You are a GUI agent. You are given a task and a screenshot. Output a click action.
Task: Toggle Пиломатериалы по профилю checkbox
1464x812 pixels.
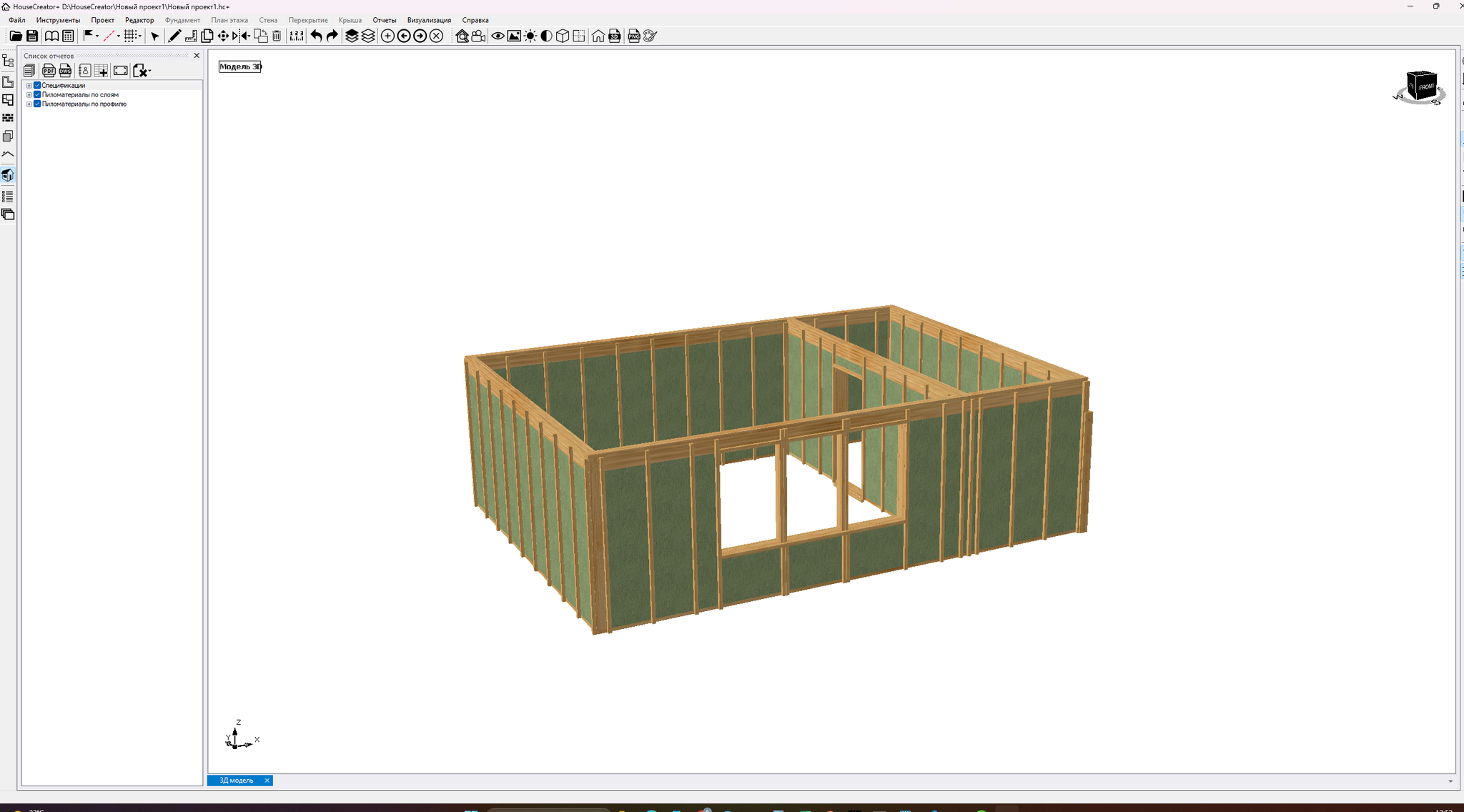click(37, 104)
